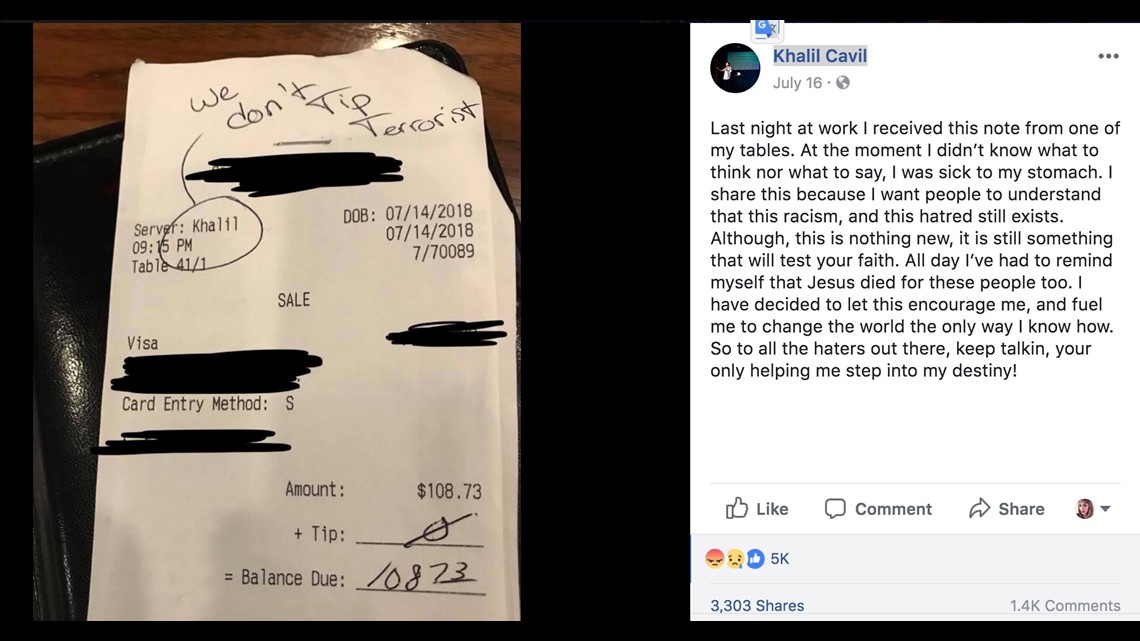This screenshot has width=1140, height=641.
Task: Click the Comment button label
Action: coord(893,509)
